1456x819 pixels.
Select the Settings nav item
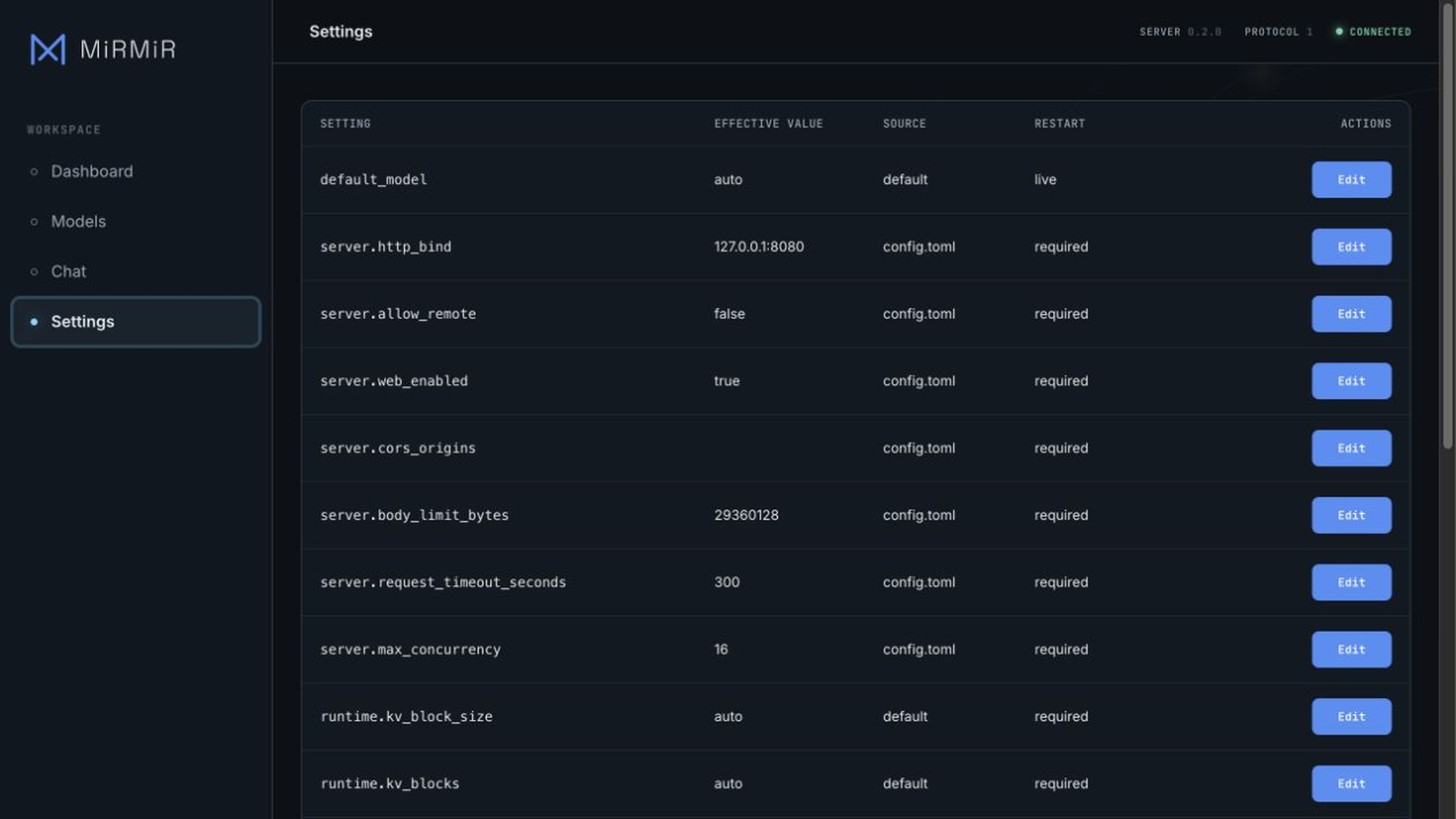tap(136, 321)
